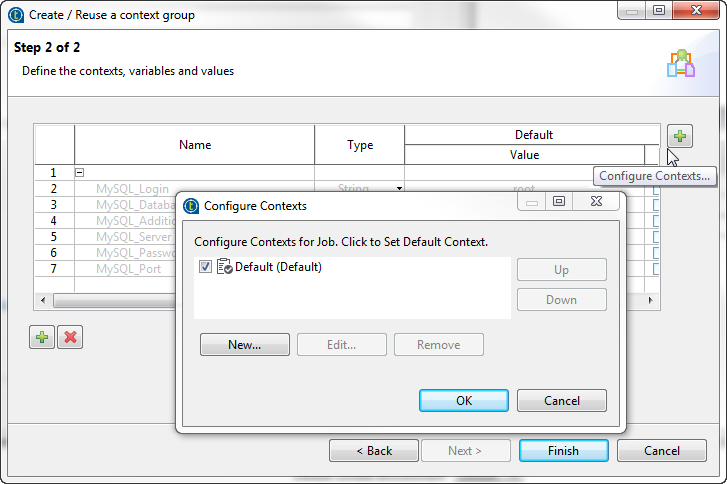Click the Name column header

point(195,145)
